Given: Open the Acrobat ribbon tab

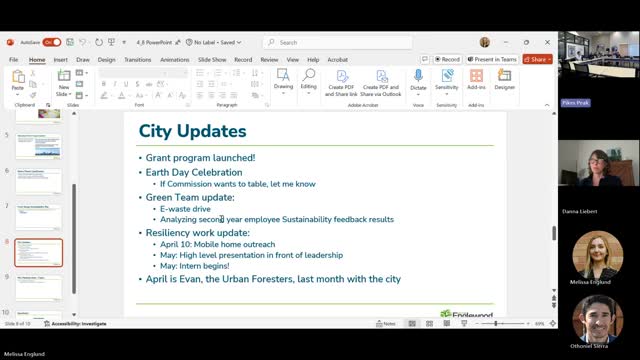Looking at the screenshot, I should coord(338,60).
